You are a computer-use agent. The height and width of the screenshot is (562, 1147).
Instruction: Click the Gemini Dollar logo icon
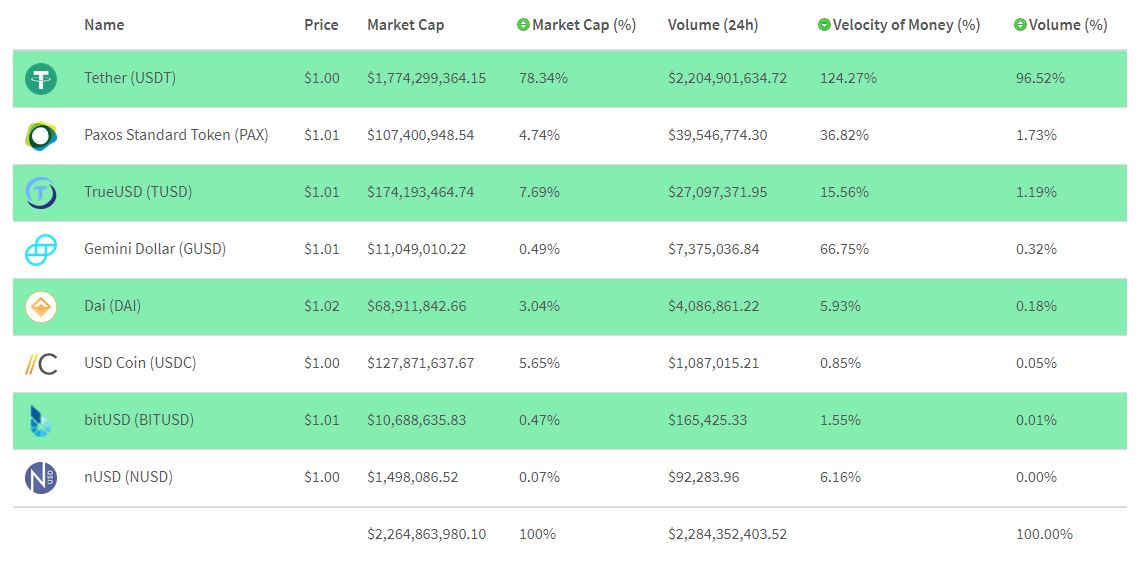click(x=41, y=249)
